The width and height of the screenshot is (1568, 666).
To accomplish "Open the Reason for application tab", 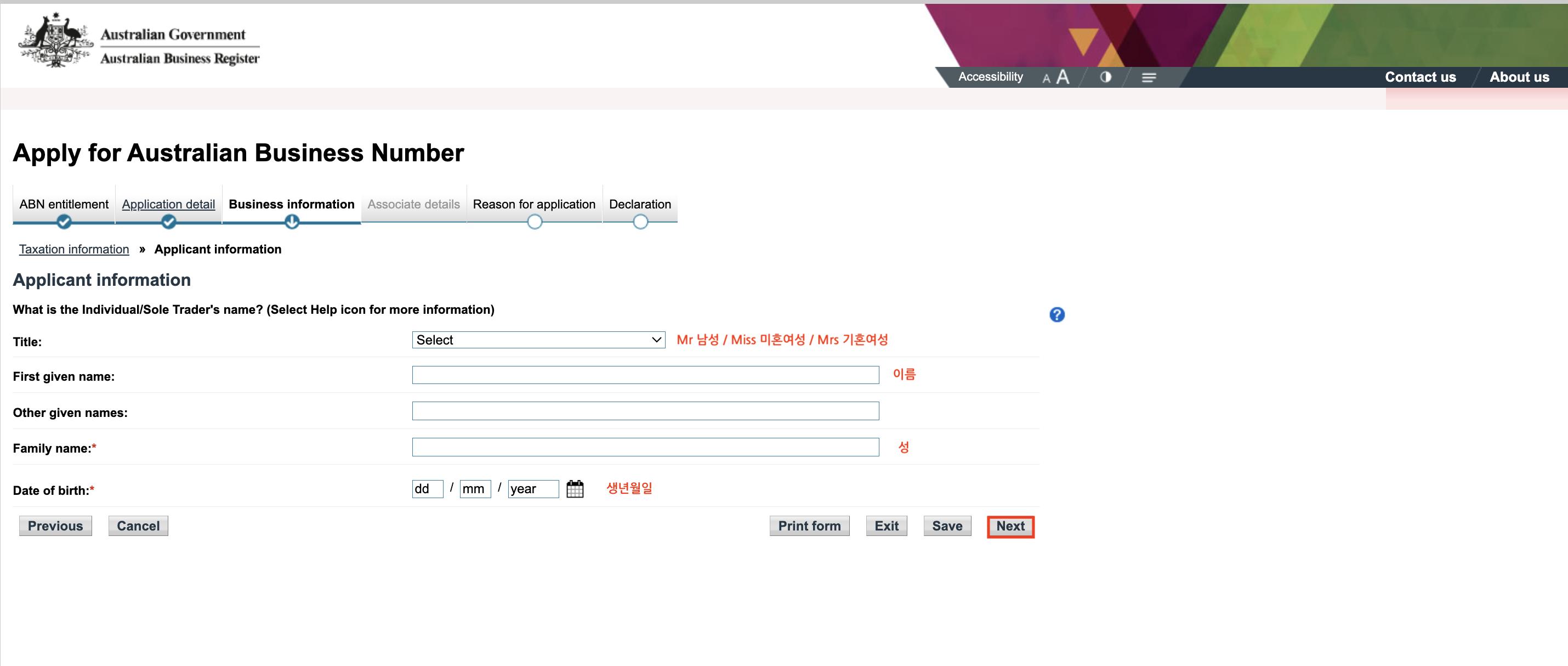I will [534, 204].
